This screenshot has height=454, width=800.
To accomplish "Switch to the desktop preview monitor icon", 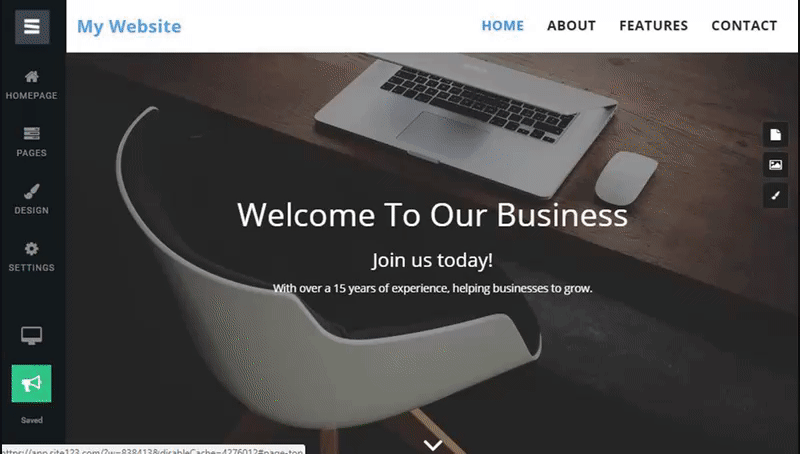I will pyautogui.click(x=32, y=336).
